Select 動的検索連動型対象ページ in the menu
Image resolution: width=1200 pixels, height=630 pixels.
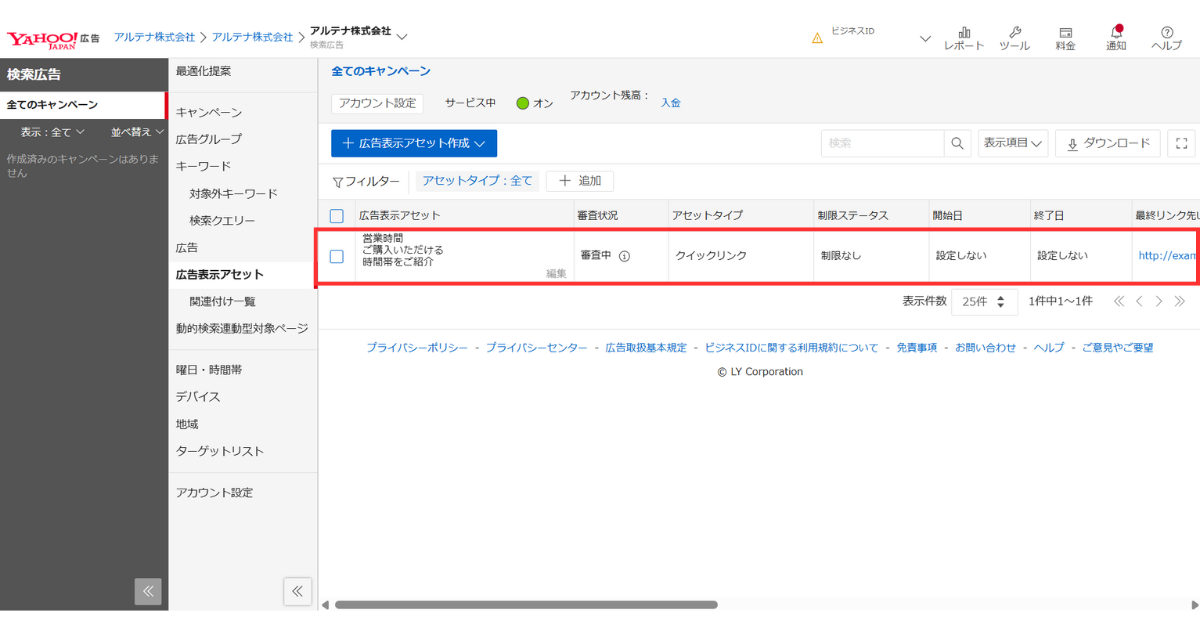pyautogui.click(x=242, y=328)
